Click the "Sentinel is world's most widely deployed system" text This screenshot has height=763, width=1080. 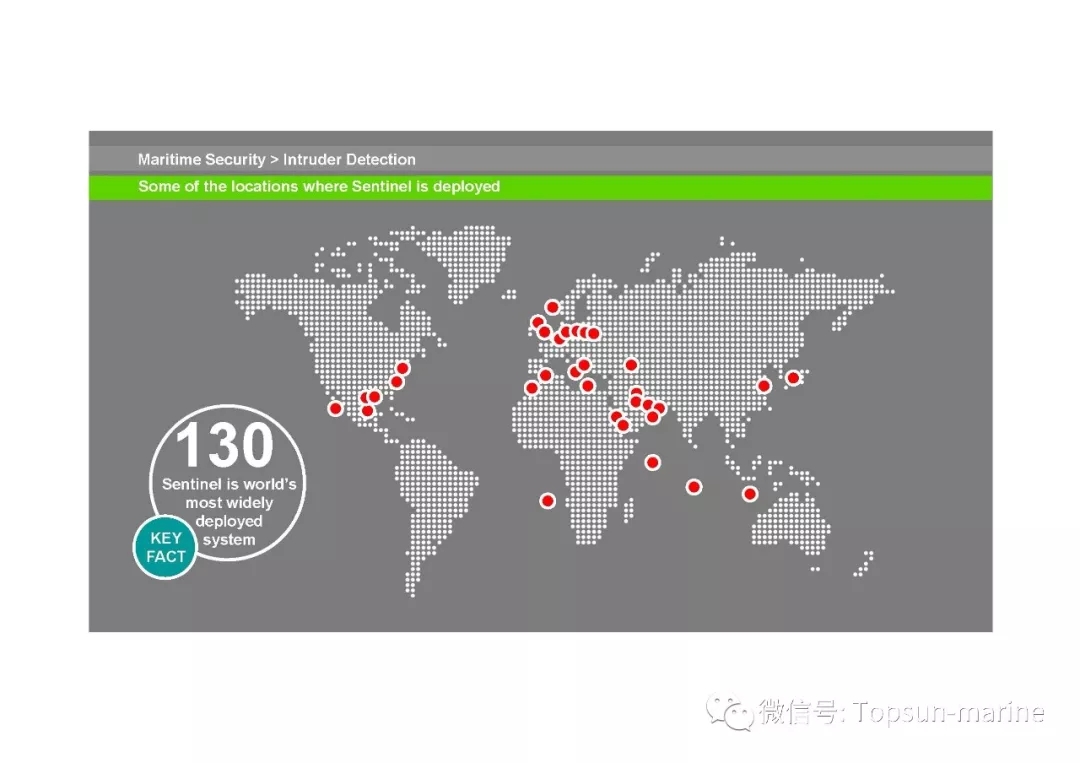pyautogui.click(x=229, y=512)
